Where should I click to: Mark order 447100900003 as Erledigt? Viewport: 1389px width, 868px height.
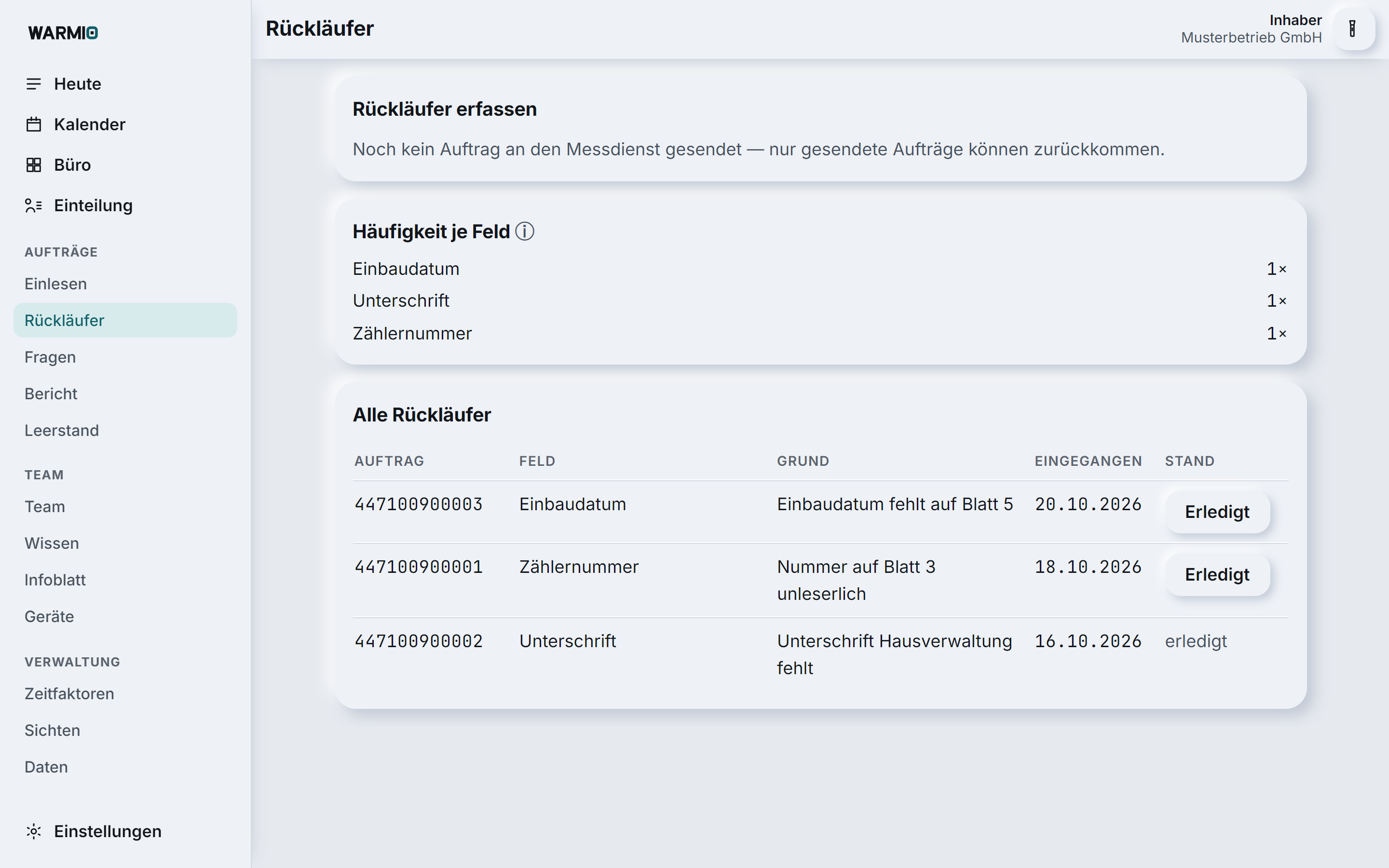1217,512
